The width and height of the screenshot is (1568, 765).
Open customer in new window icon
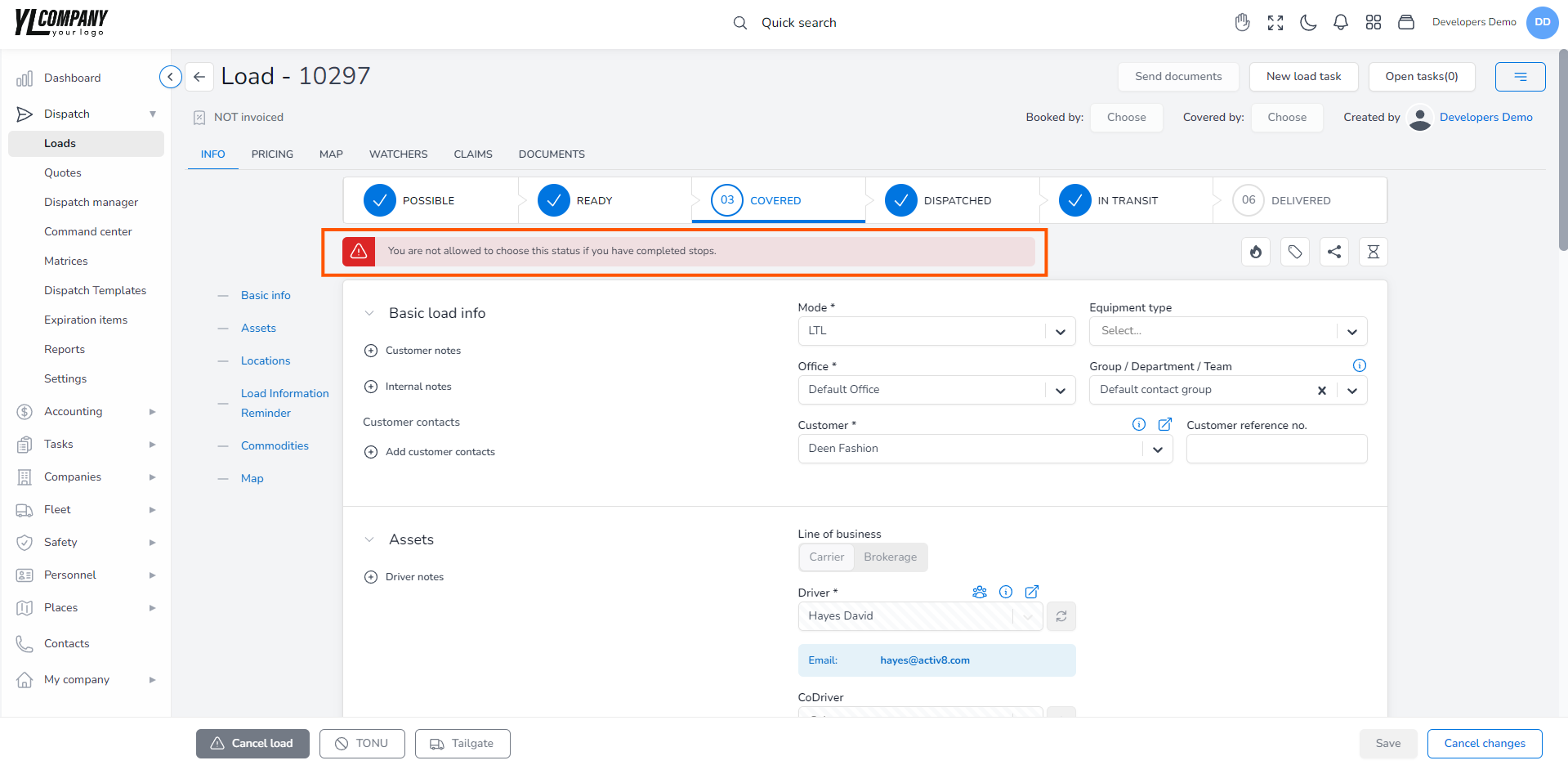click(1165, 424)
